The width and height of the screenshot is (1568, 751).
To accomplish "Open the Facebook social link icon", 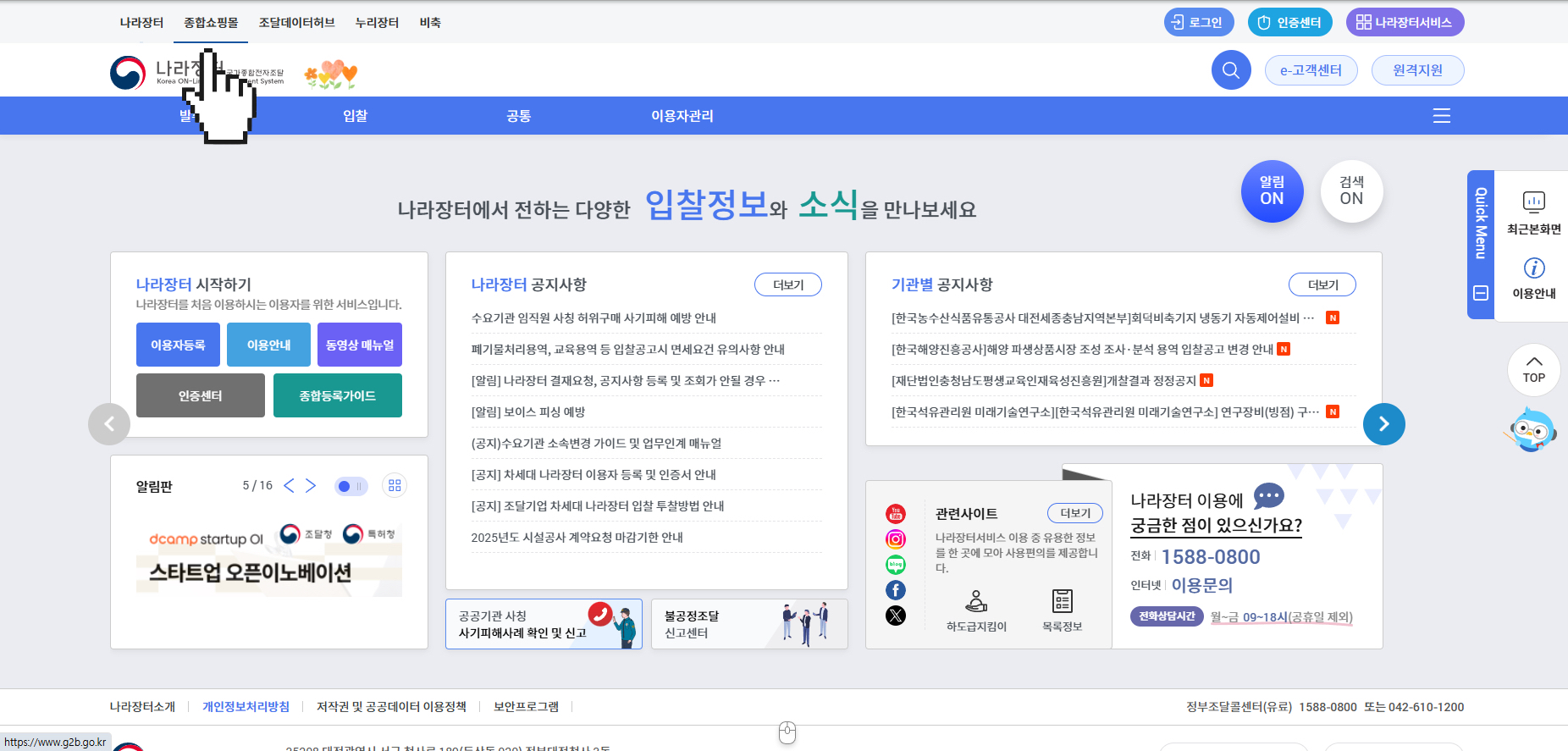I will pos(896,590).
